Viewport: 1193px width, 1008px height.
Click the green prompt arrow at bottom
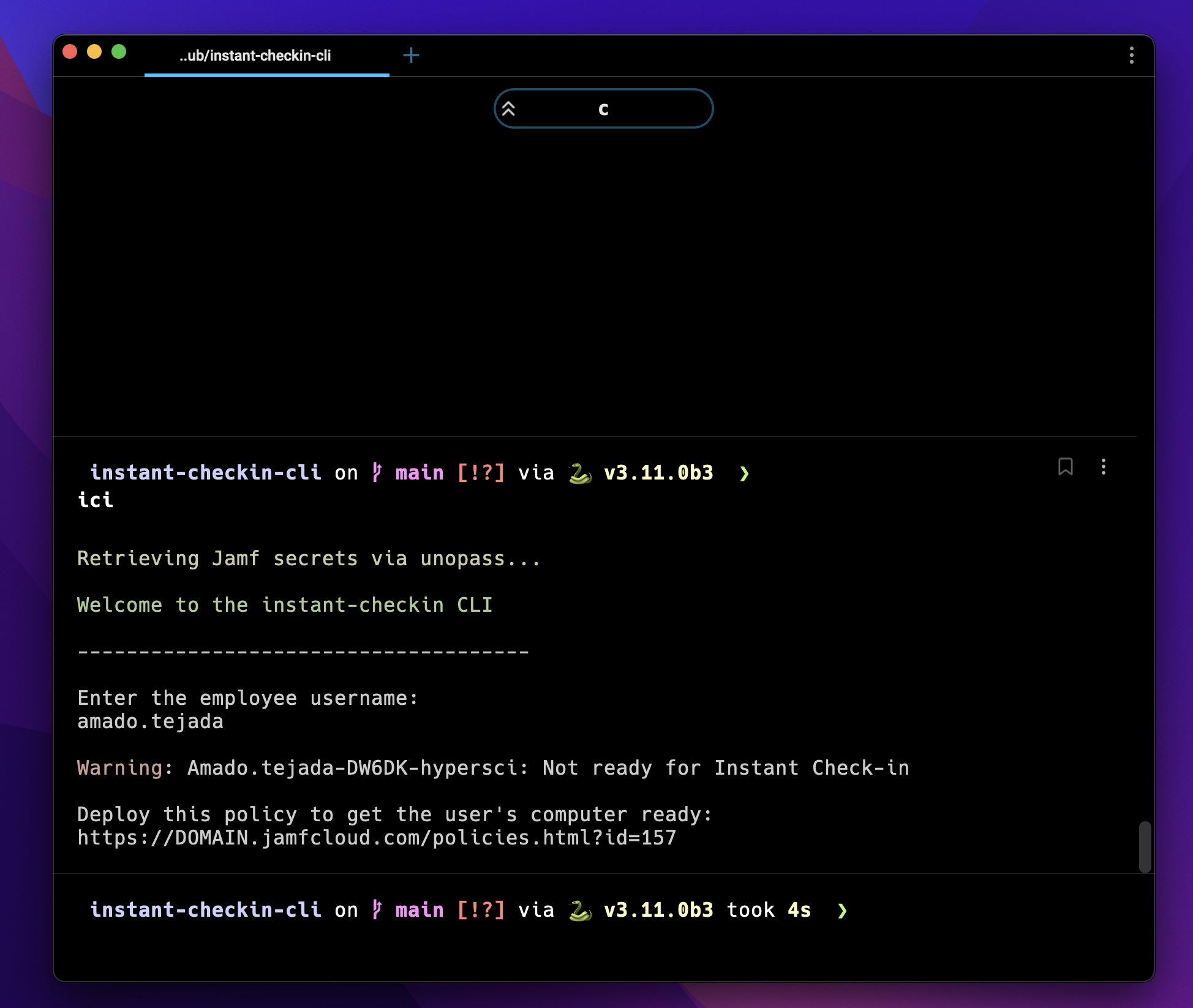click(842, 911)
